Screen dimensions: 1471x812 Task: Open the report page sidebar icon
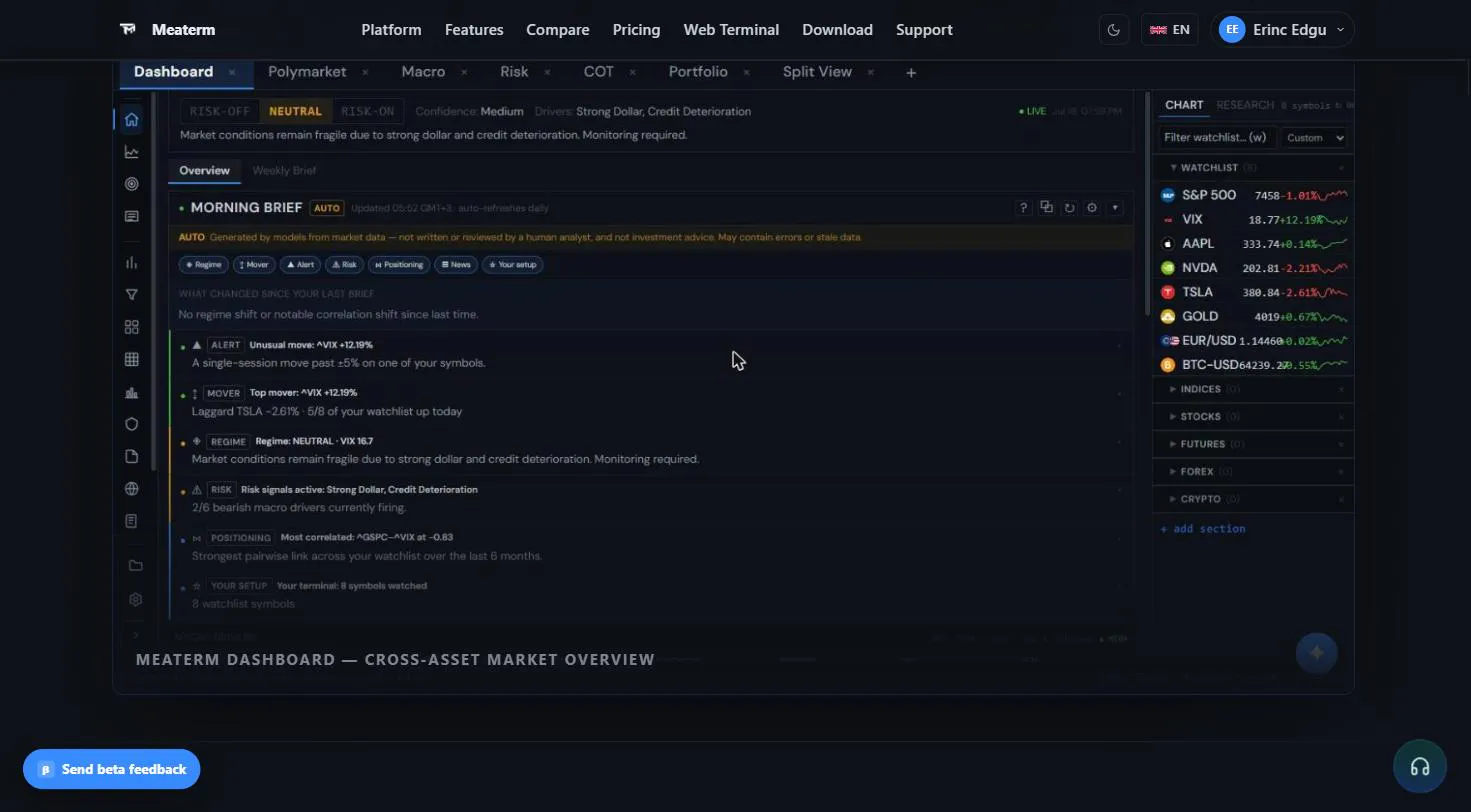coord(131,521)
